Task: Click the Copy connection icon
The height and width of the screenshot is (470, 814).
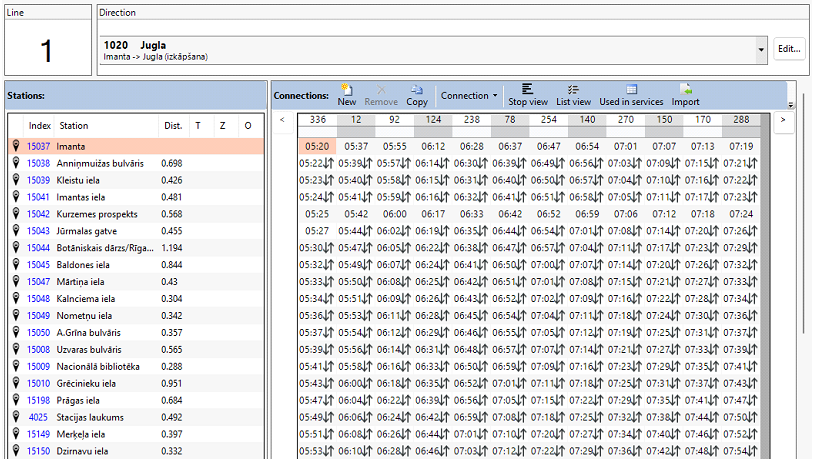Action: coord(417,95)
